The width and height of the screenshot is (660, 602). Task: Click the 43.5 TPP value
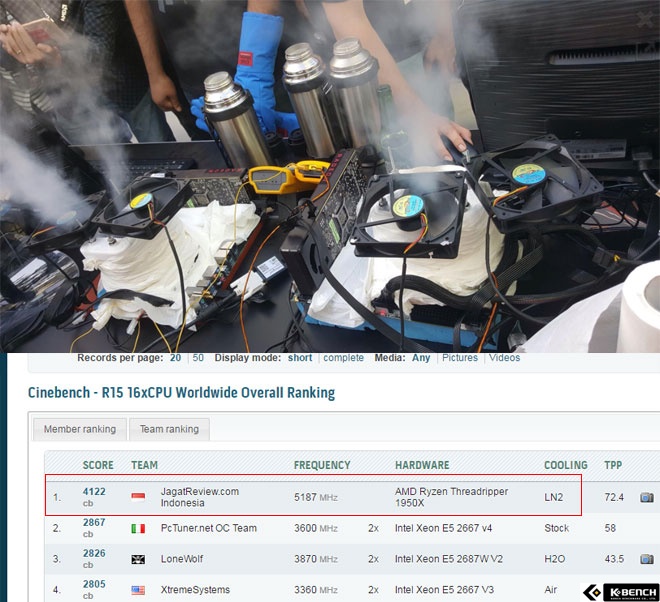coord(614,559)
